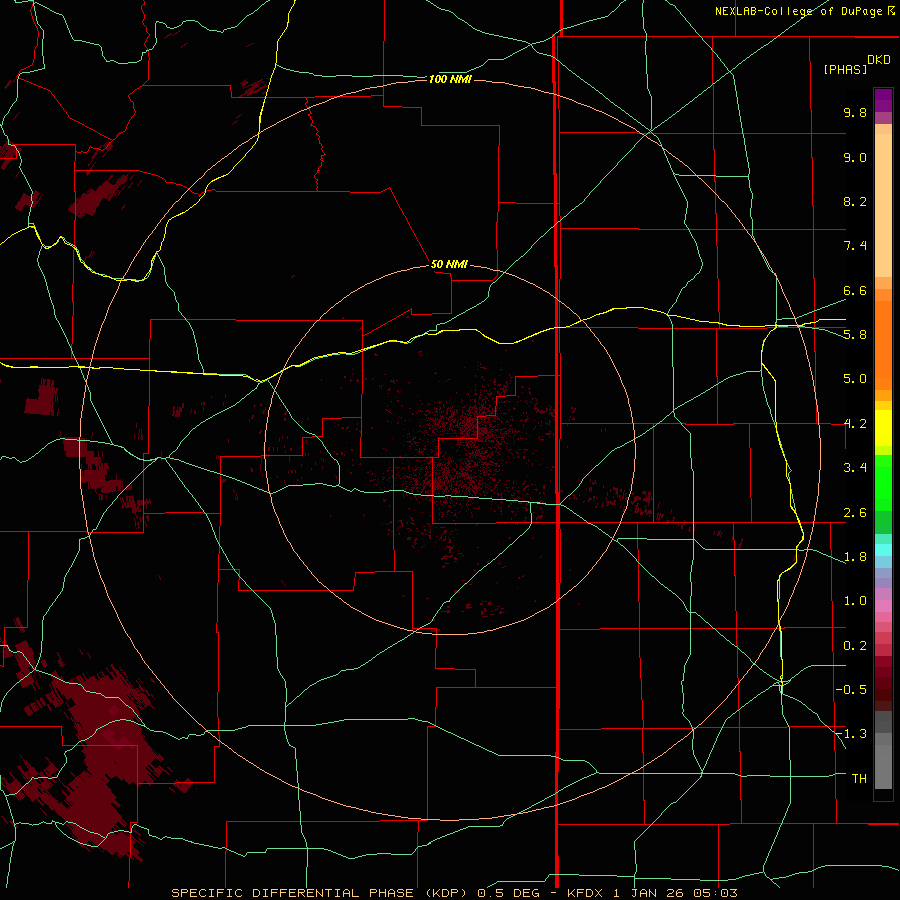Pick the bright green color bar segment
The image size is (900, 900).
pyautogui.click(x=883, y=482)
